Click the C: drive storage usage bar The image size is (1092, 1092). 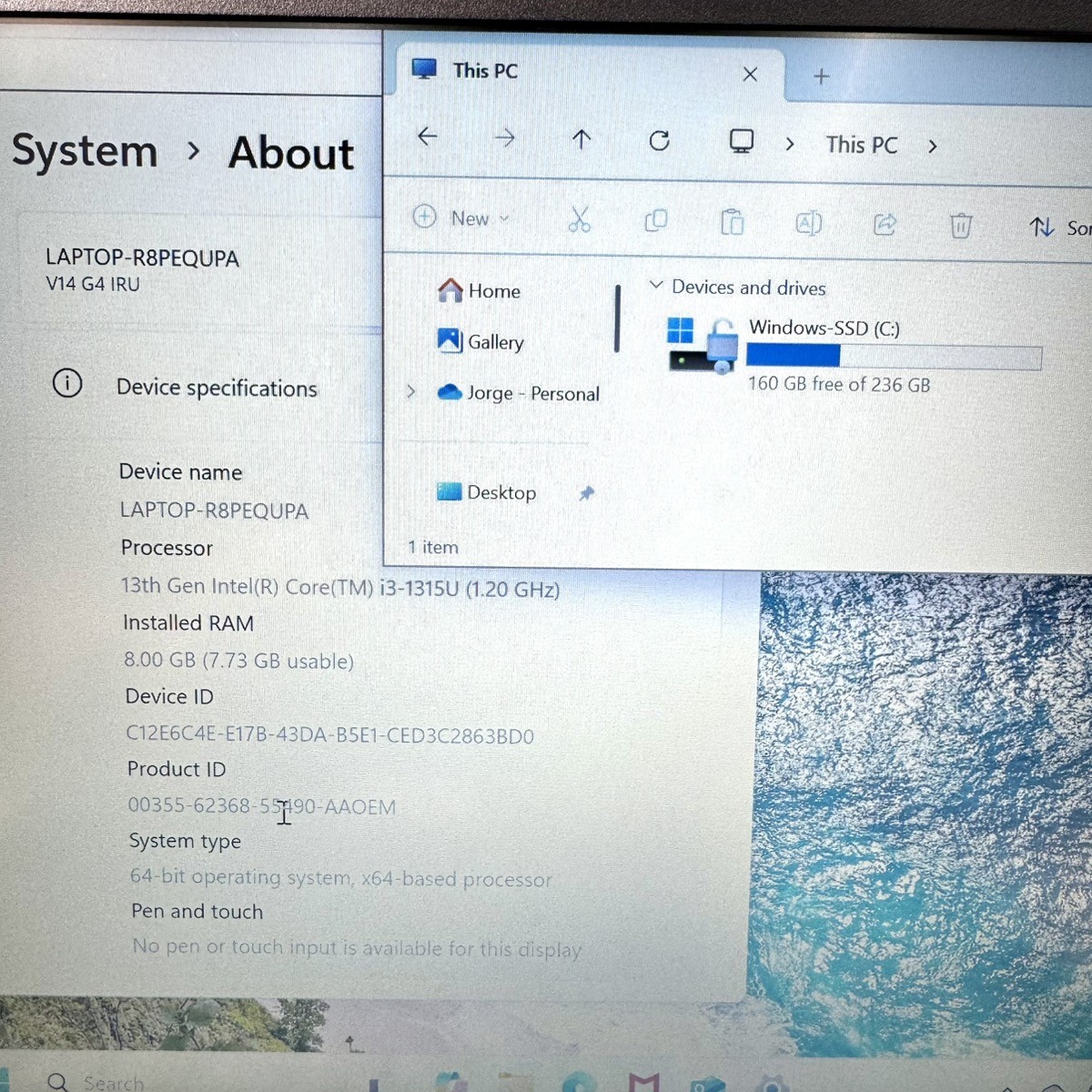(x=894, y=357)
